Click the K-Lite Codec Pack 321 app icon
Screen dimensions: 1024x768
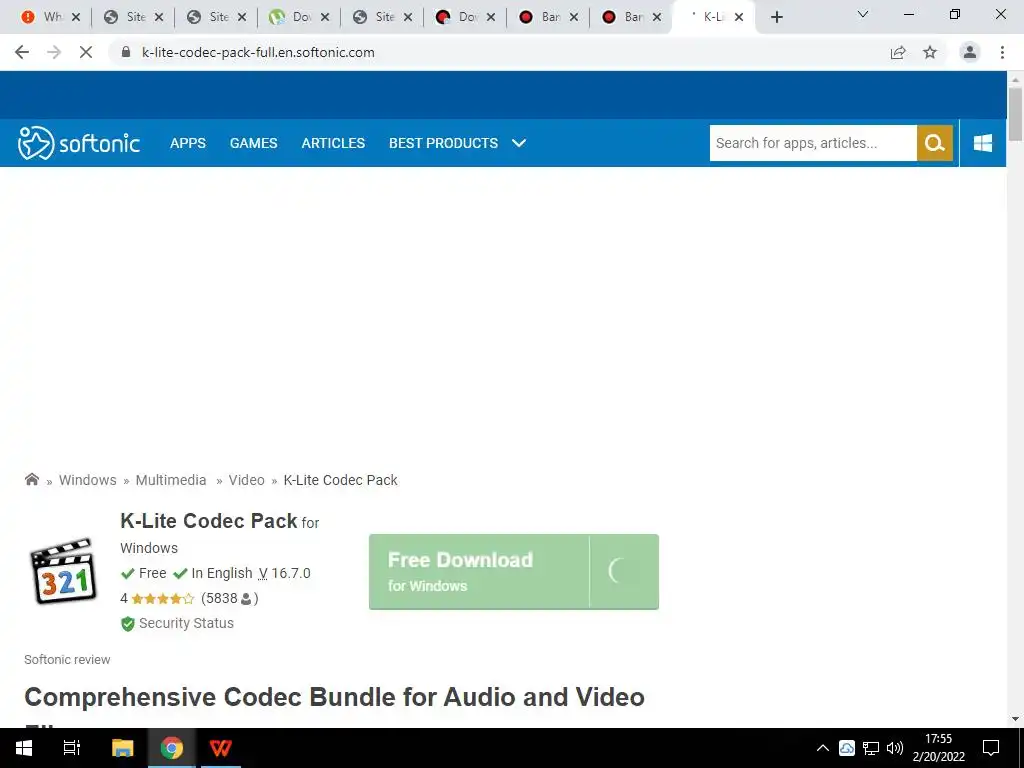tap(63, 571)
